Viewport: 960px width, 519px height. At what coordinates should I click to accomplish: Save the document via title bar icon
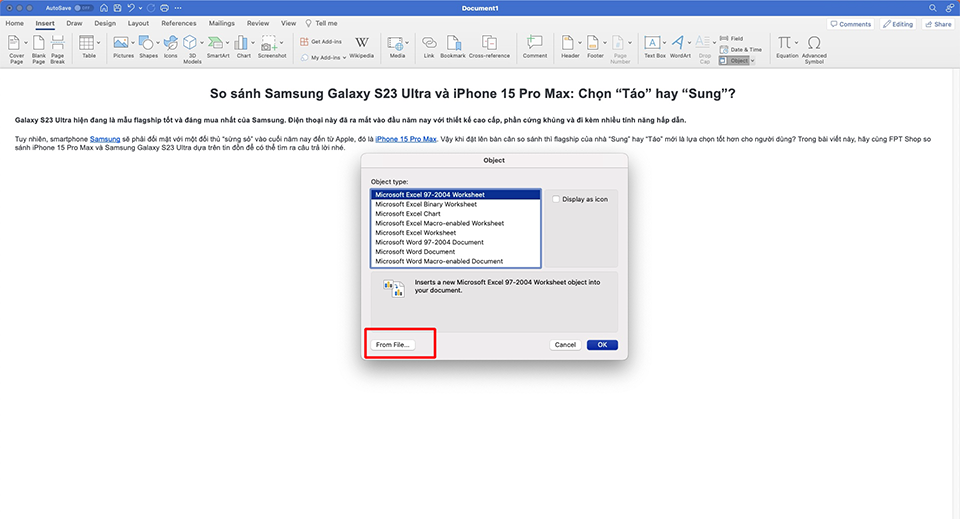117,8
